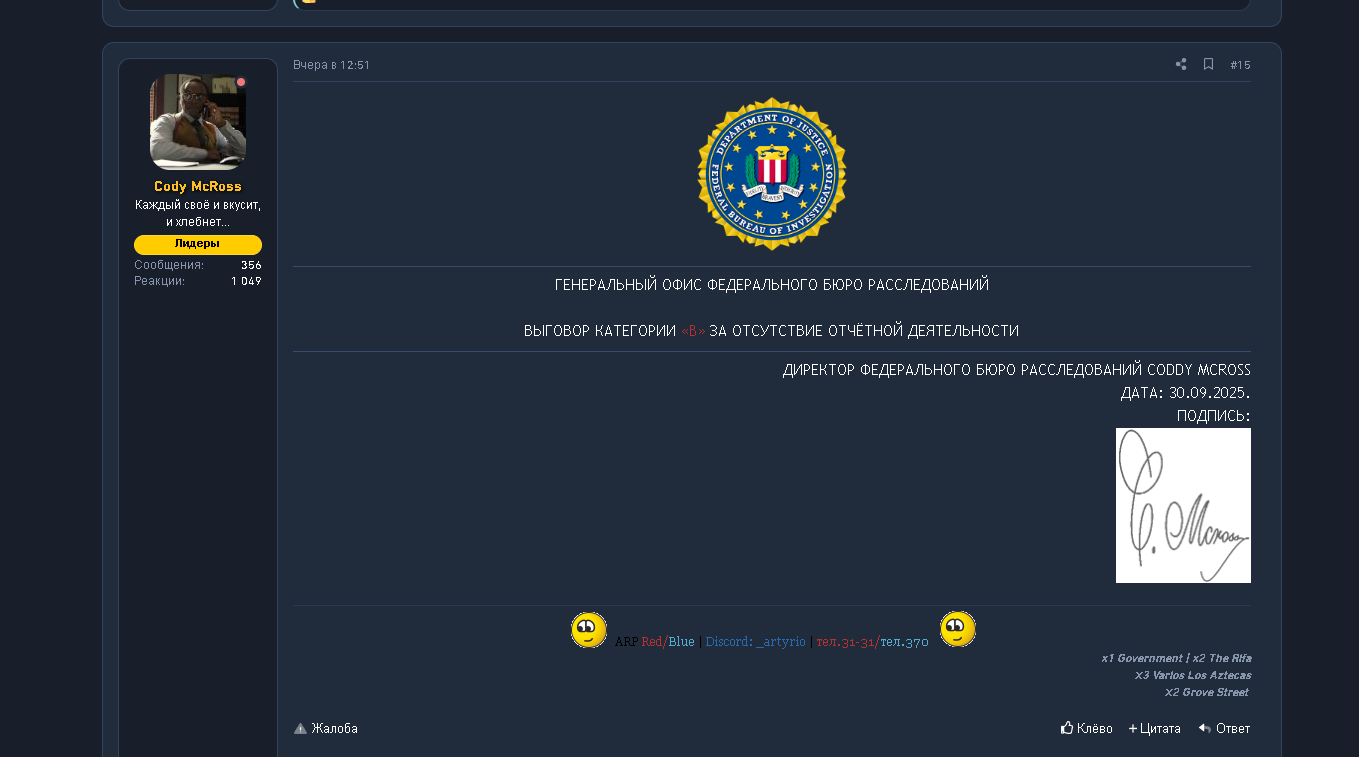The height and width of the screenshot is (757, 1359).
Task: Quote the post using Цитата
Action: click(x=1155, y=728)
